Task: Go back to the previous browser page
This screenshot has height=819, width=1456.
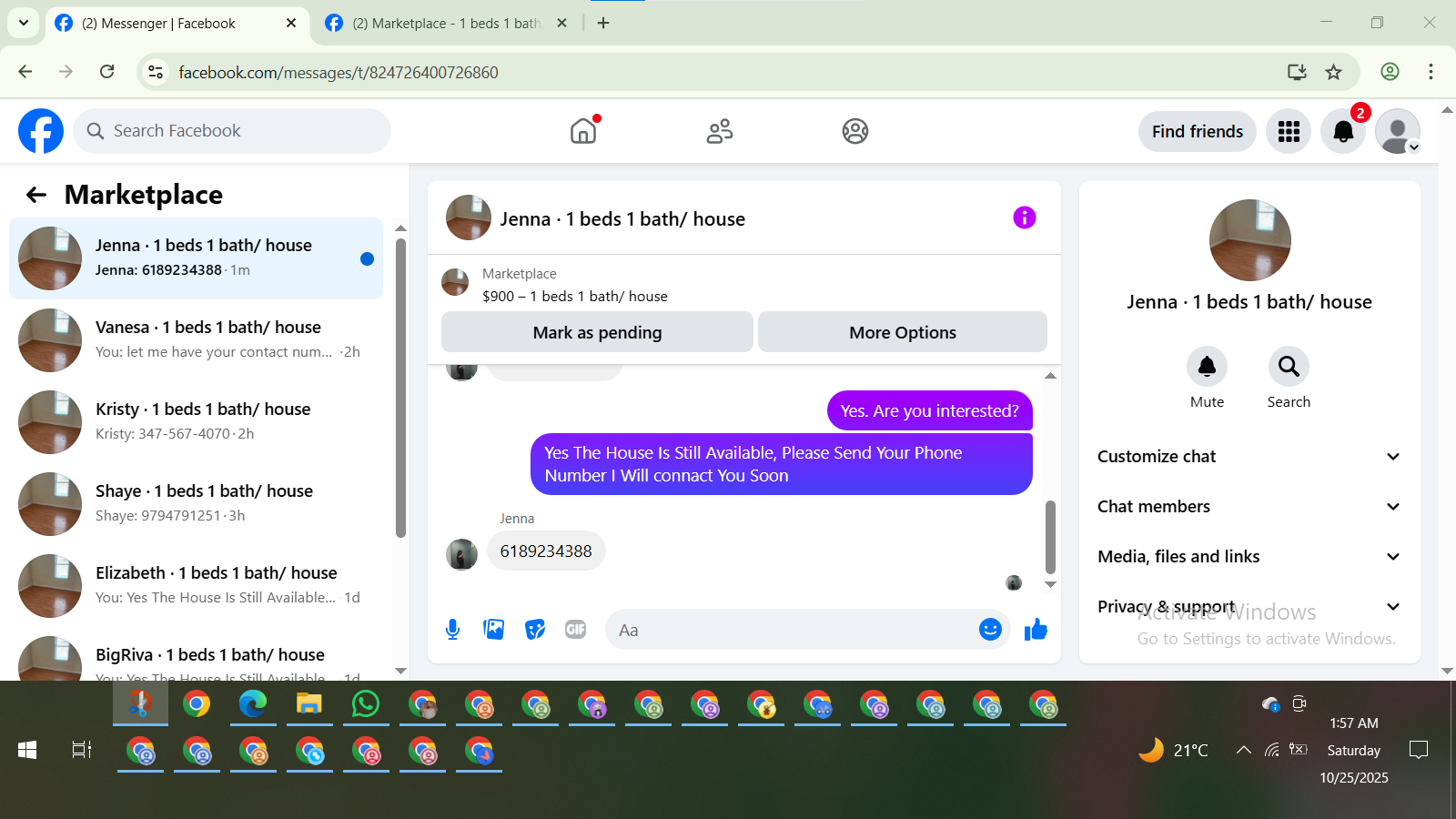Action: [25, 72]
